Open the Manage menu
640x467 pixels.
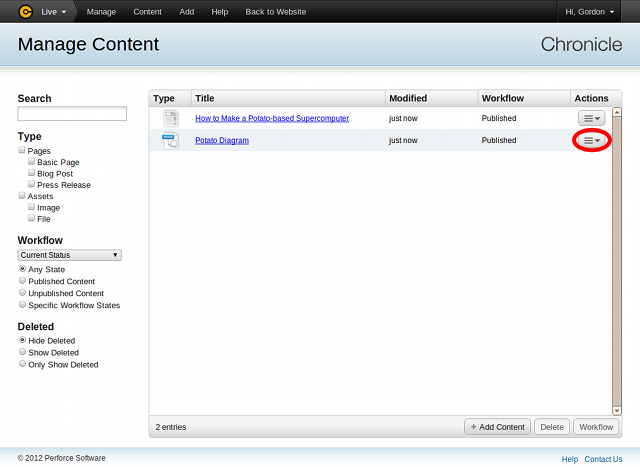click(x=101, y=11)
